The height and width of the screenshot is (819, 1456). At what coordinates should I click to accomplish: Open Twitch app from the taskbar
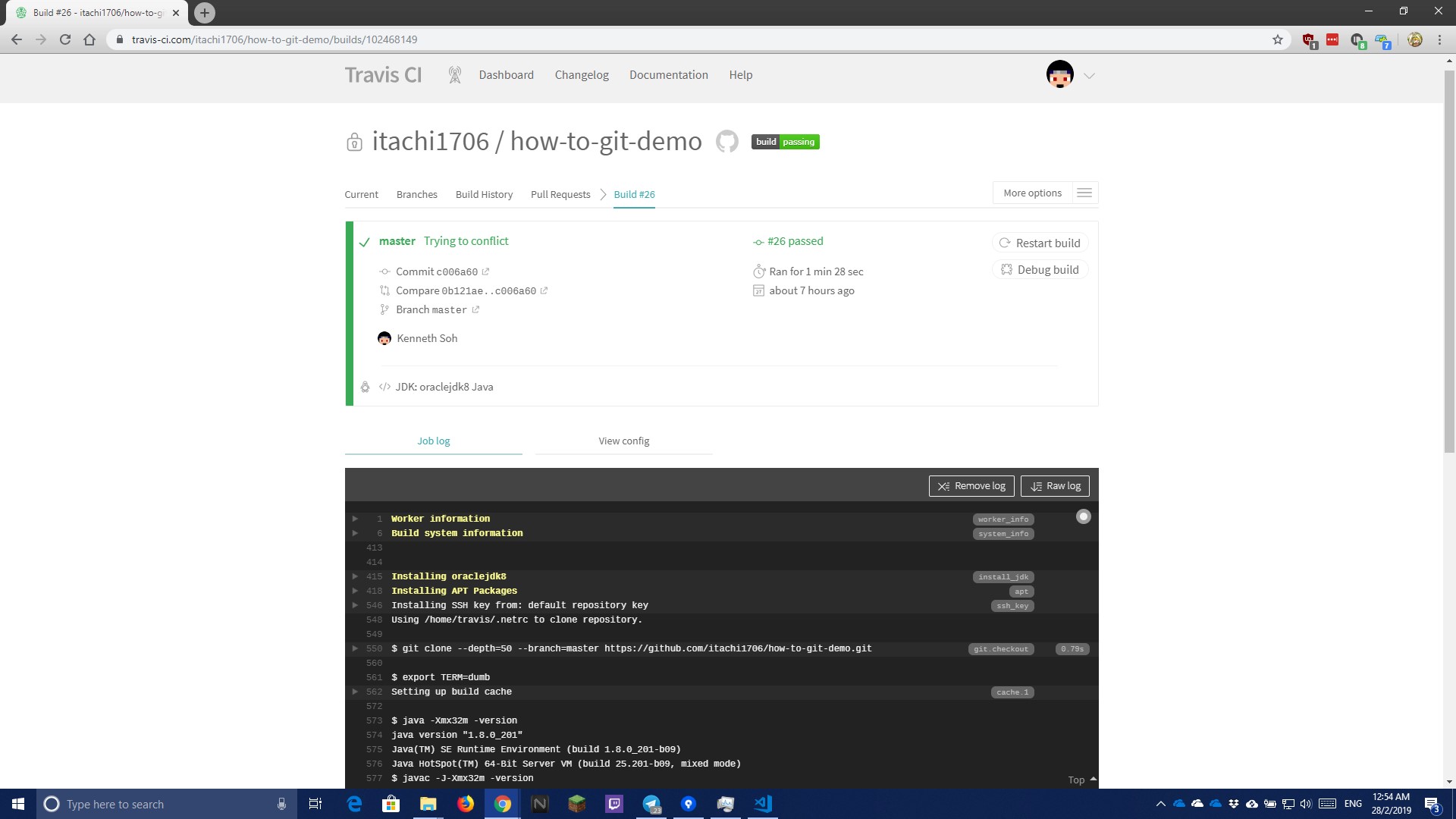[614, 804]
